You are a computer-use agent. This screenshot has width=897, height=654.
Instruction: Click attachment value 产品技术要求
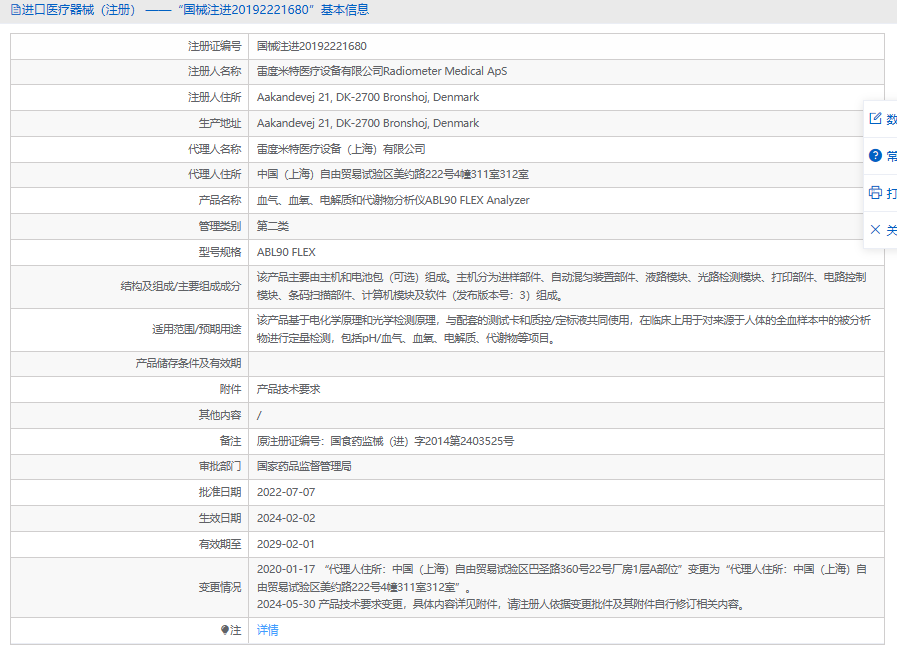(288, 389)
